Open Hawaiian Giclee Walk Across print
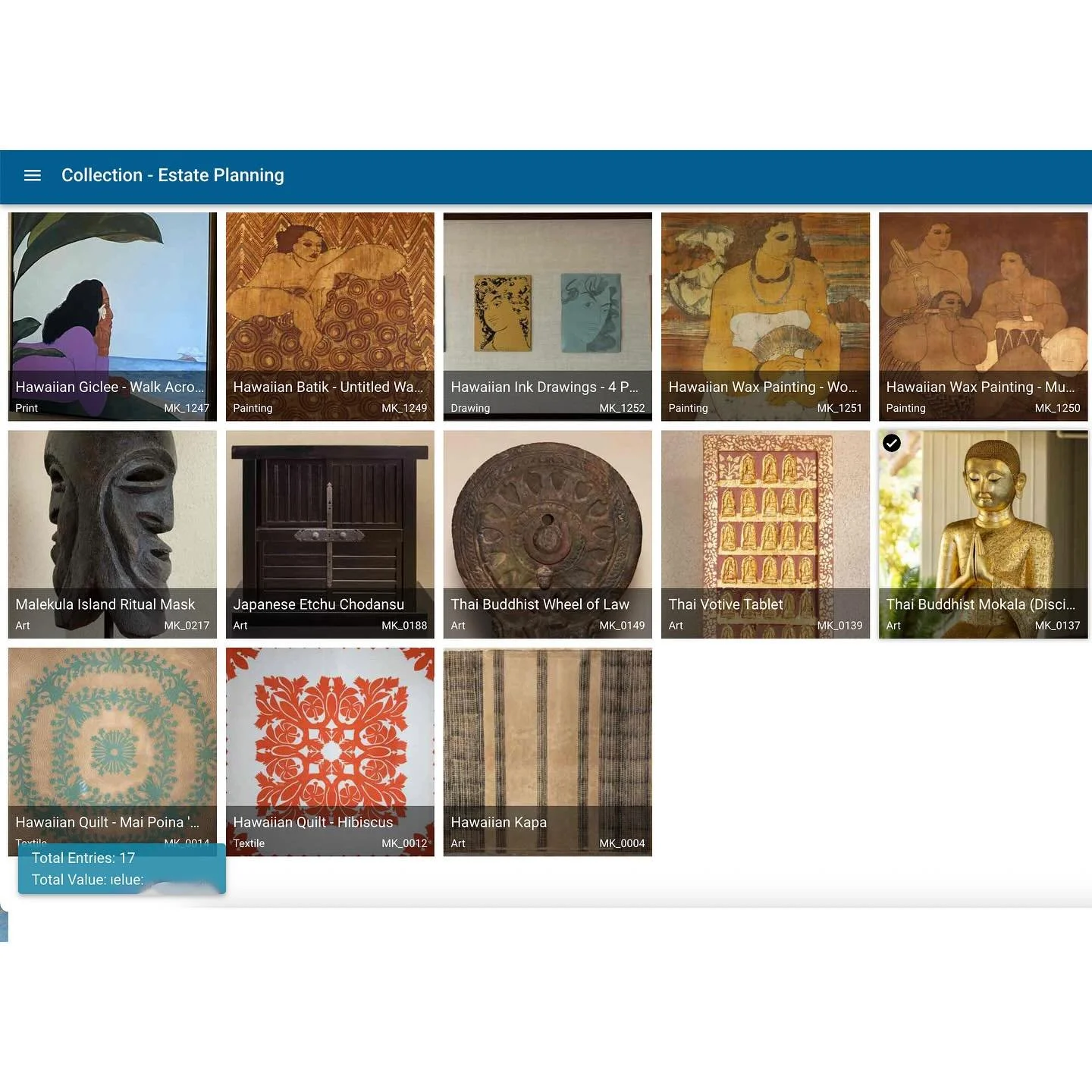This screenshot has height=1092, width=1092. click(112, 317)
